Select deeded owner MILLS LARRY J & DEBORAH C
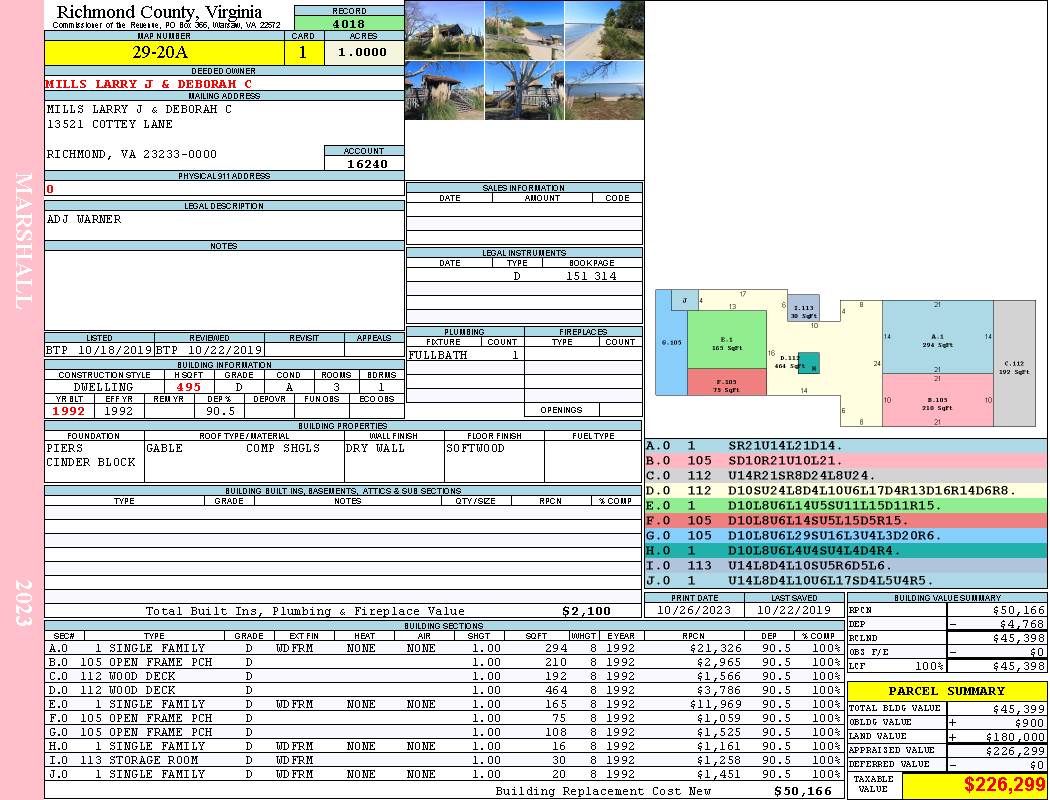 click(149, 84)
